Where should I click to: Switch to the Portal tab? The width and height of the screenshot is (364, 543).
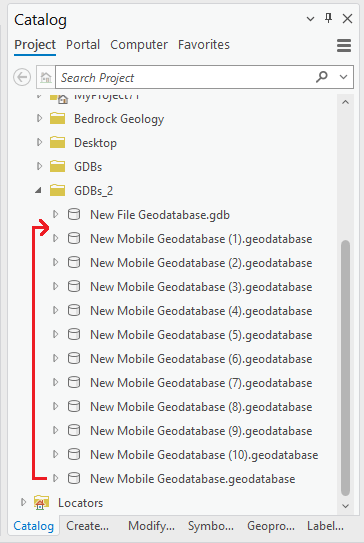coord(83,45)
